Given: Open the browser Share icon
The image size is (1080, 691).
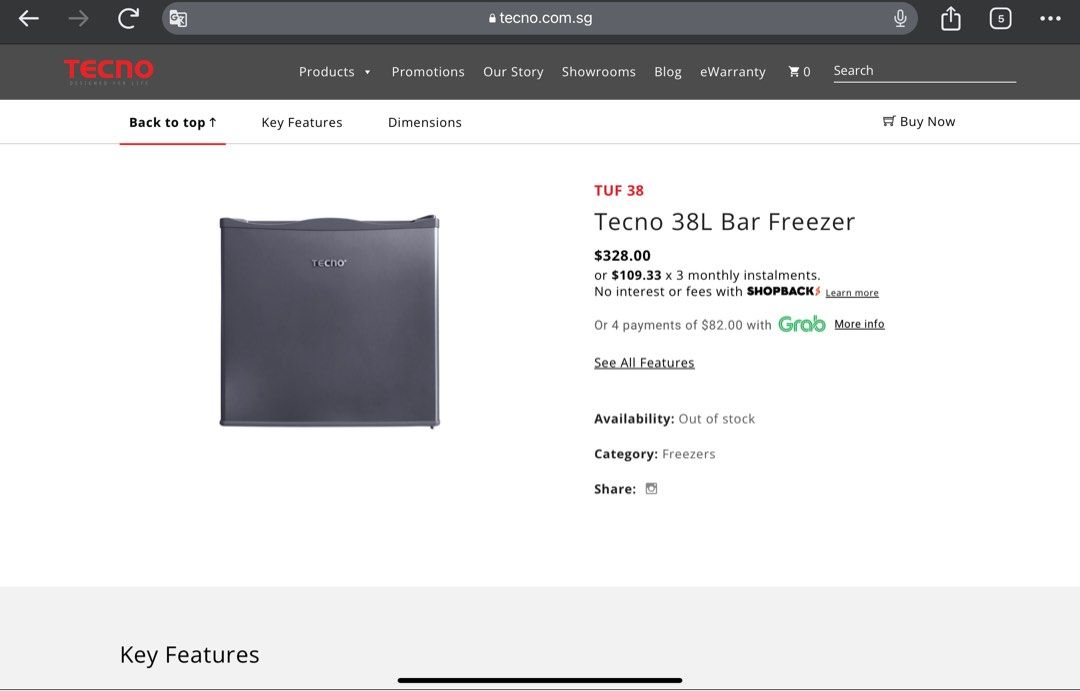Looking at the screenshot, I should pyautogui.click(x=950, y=18).
